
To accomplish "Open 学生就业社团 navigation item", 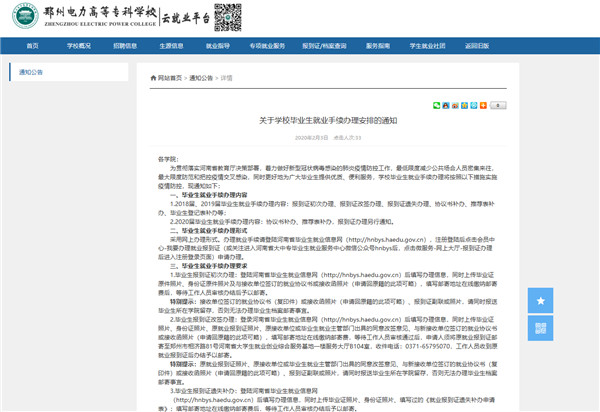I will tap(427, 46).
